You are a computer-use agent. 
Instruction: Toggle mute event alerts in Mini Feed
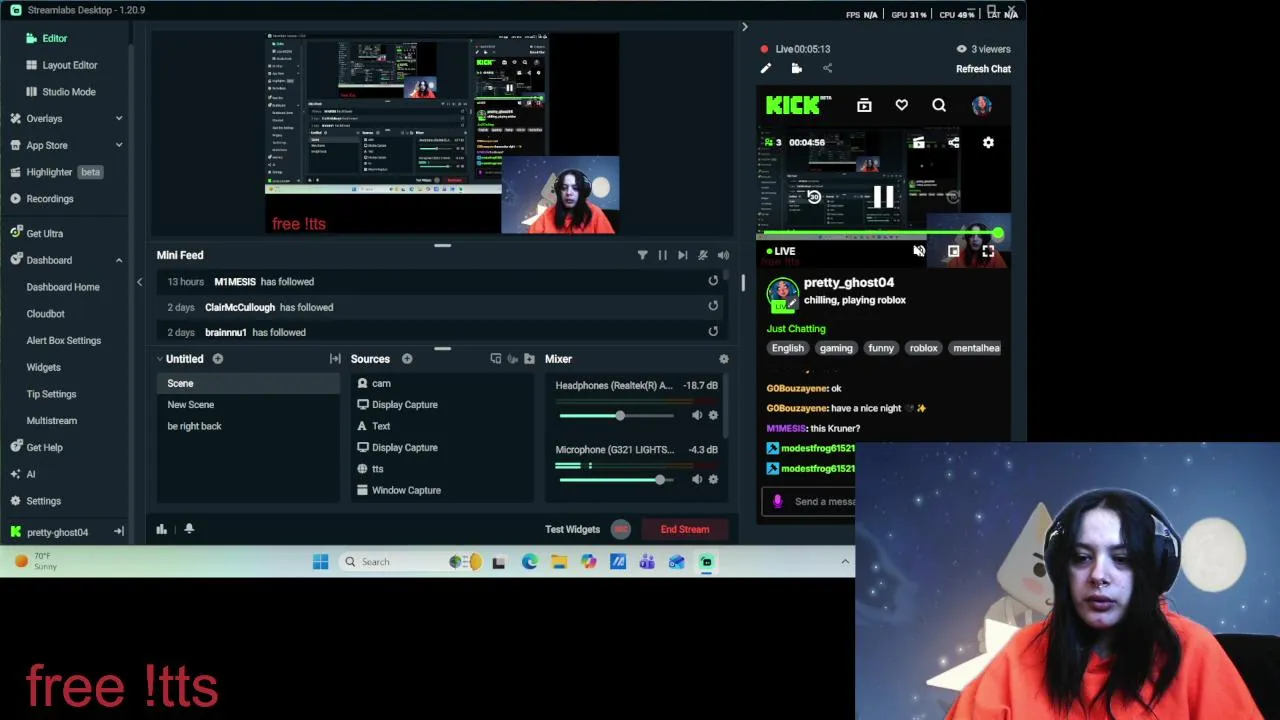pyautogui.click(x=703, y=256)
